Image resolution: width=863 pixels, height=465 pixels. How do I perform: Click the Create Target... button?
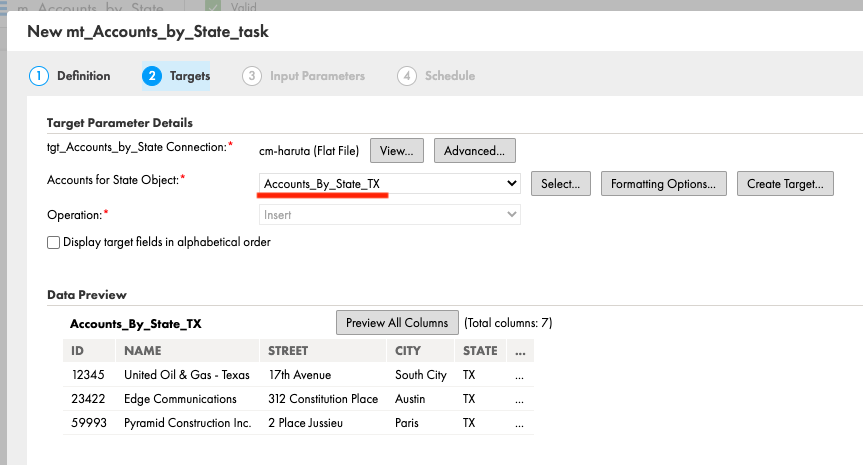pos(785,184)
